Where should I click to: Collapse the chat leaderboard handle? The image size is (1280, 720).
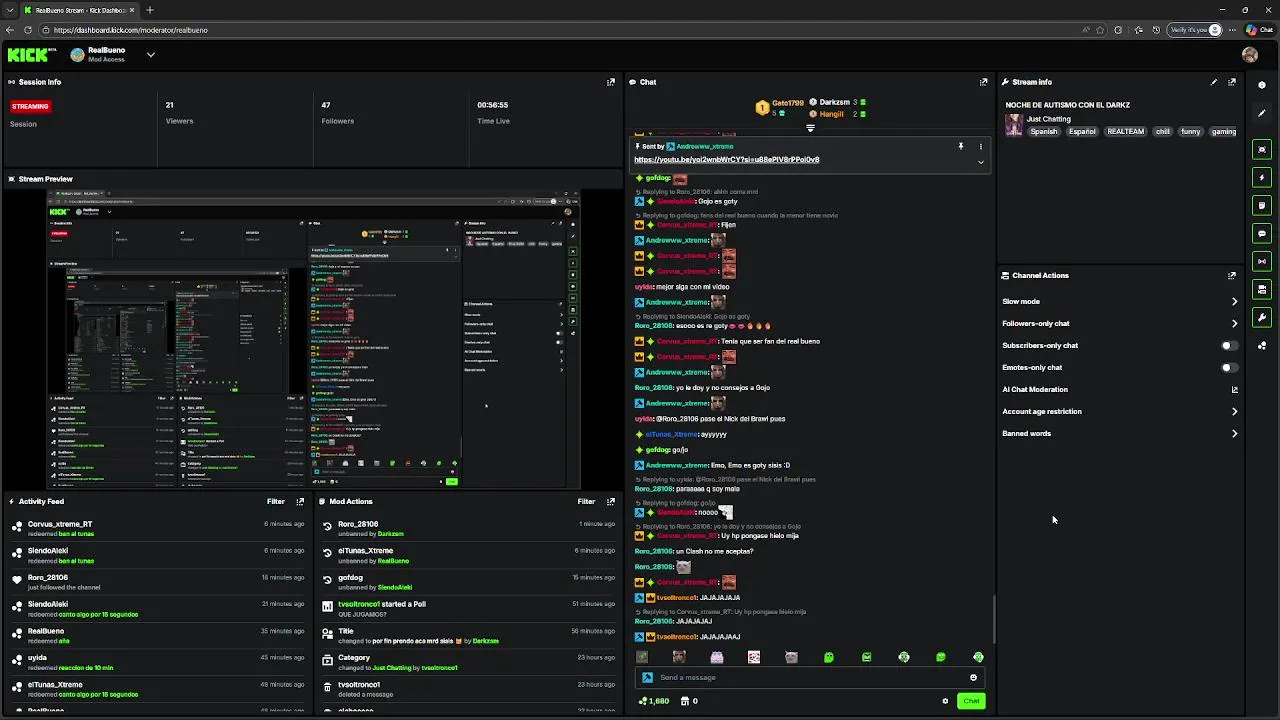coord(810,128)
